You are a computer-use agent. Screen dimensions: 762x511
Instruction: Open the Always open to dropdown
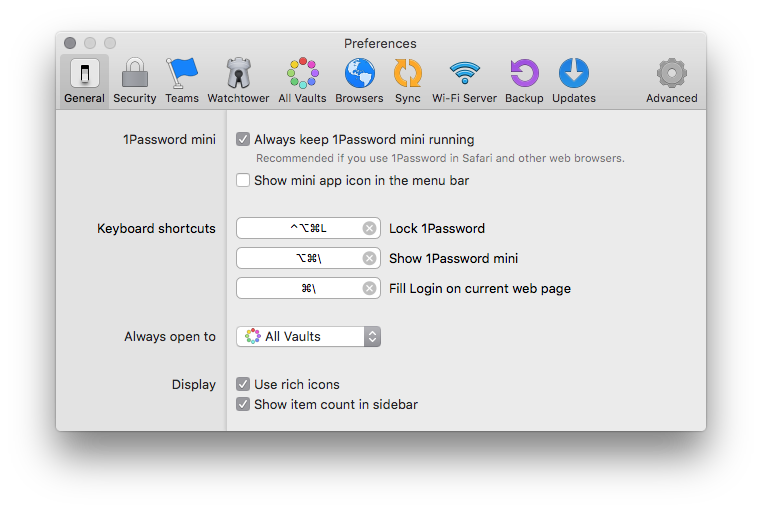point(308,336)
